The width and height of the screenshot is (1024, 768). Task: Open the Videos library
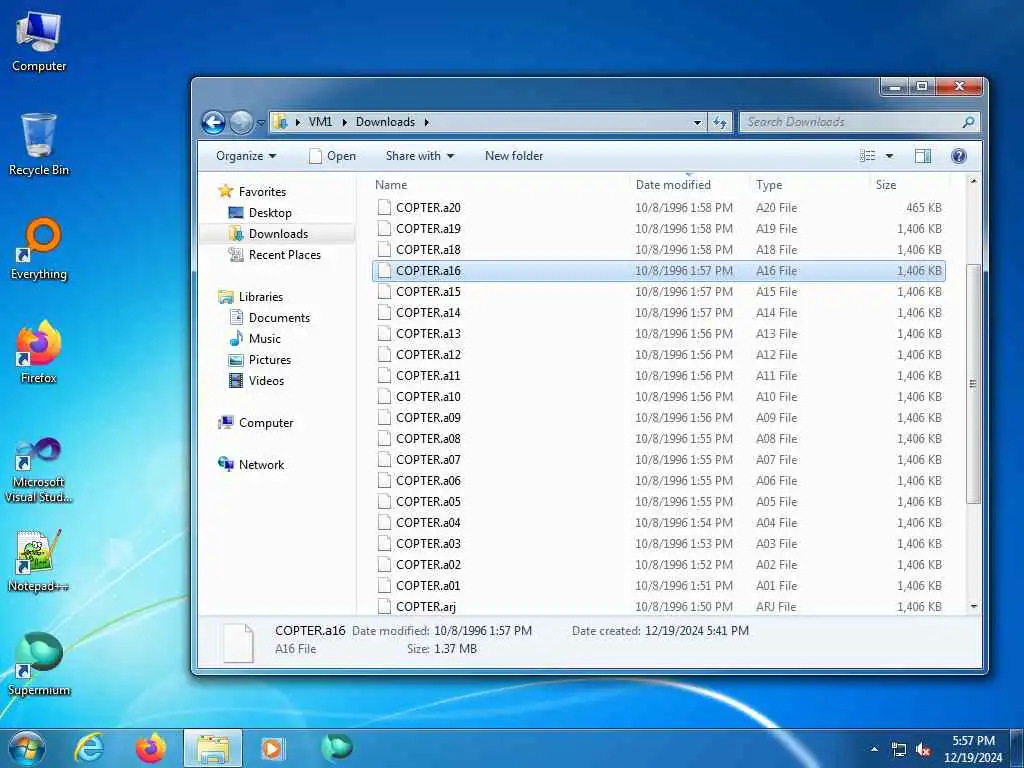(x=266, y=381)
